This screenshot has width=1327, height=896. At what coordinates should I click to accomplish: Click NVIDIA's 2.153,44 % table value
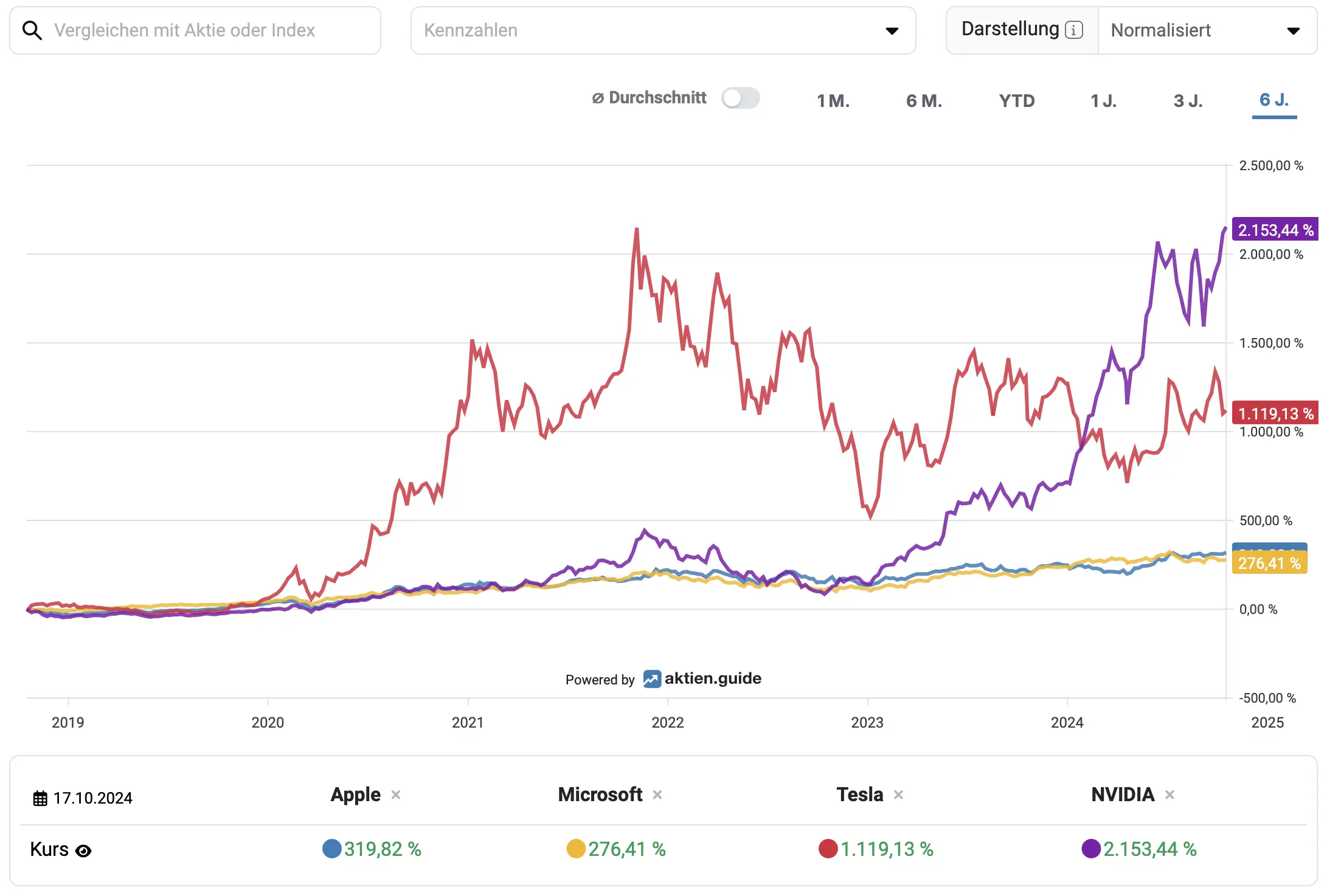(1150, 849)
